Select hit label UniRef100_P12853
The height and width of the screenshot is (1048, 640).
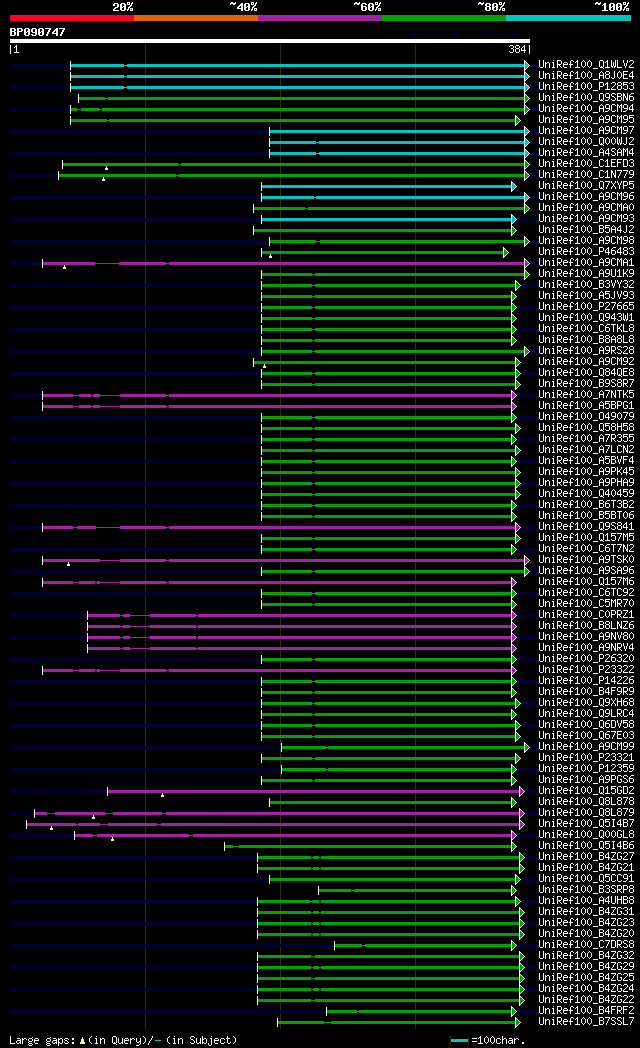(586, 87)
